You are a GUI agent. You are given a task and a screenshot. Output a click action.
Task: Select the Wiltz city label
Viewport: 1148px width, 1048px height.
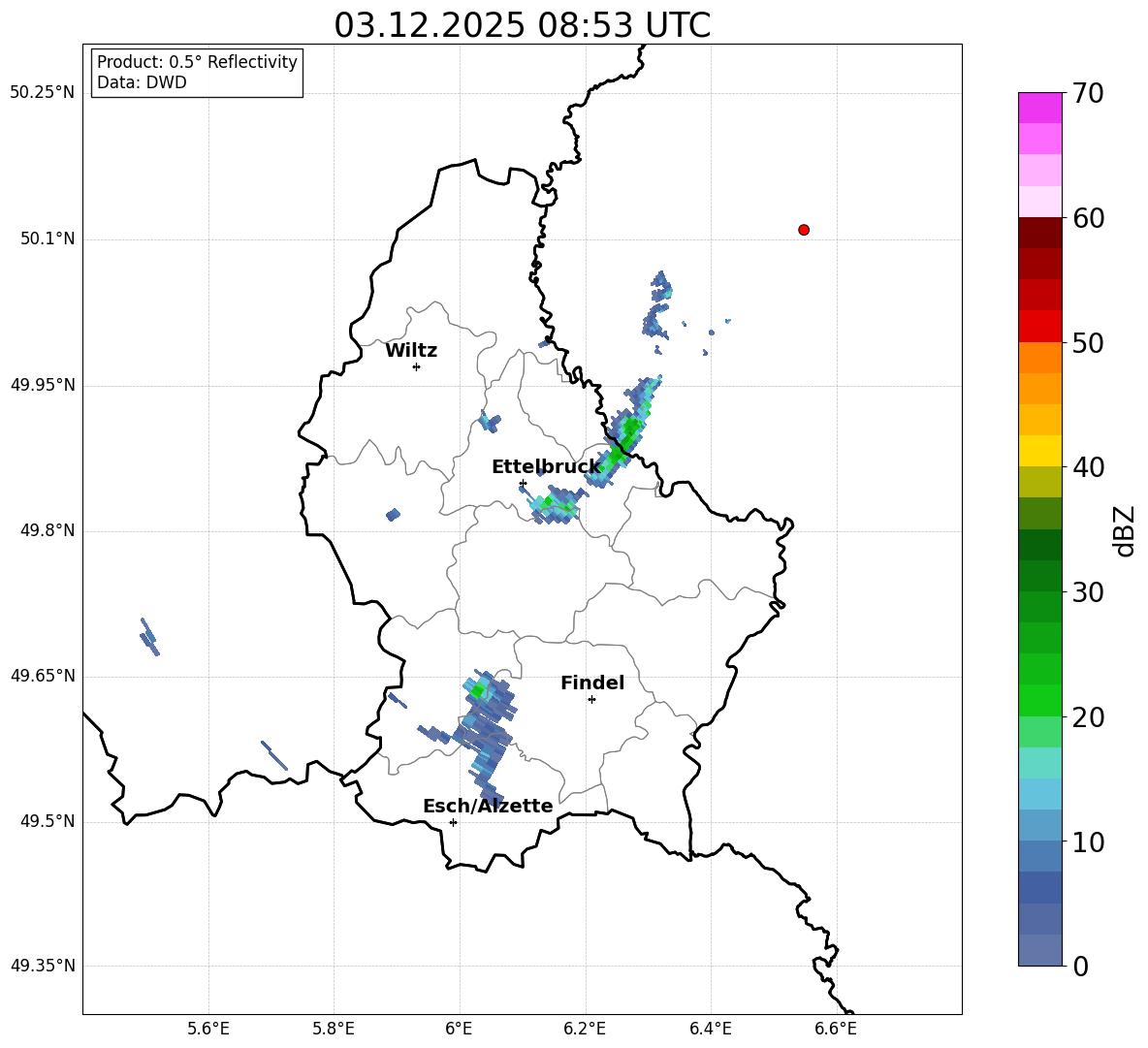[411, 351]
